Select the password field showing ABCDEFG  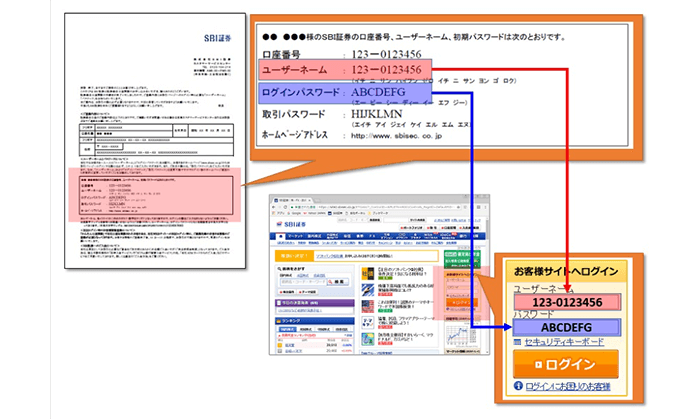567,327
